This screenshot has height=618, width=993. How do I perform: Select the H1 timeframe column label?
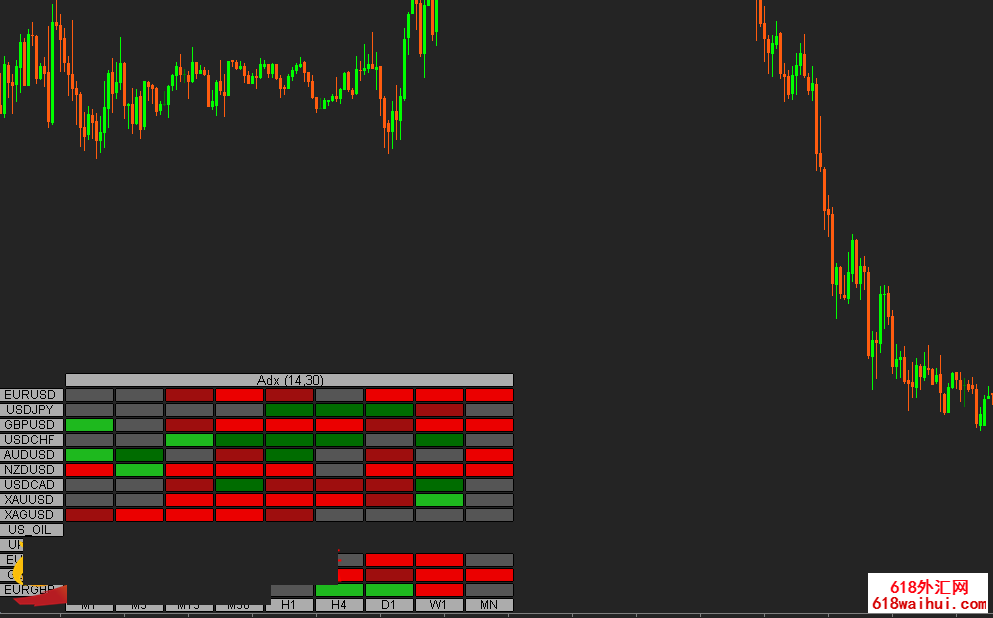click(x=289, y=605)
